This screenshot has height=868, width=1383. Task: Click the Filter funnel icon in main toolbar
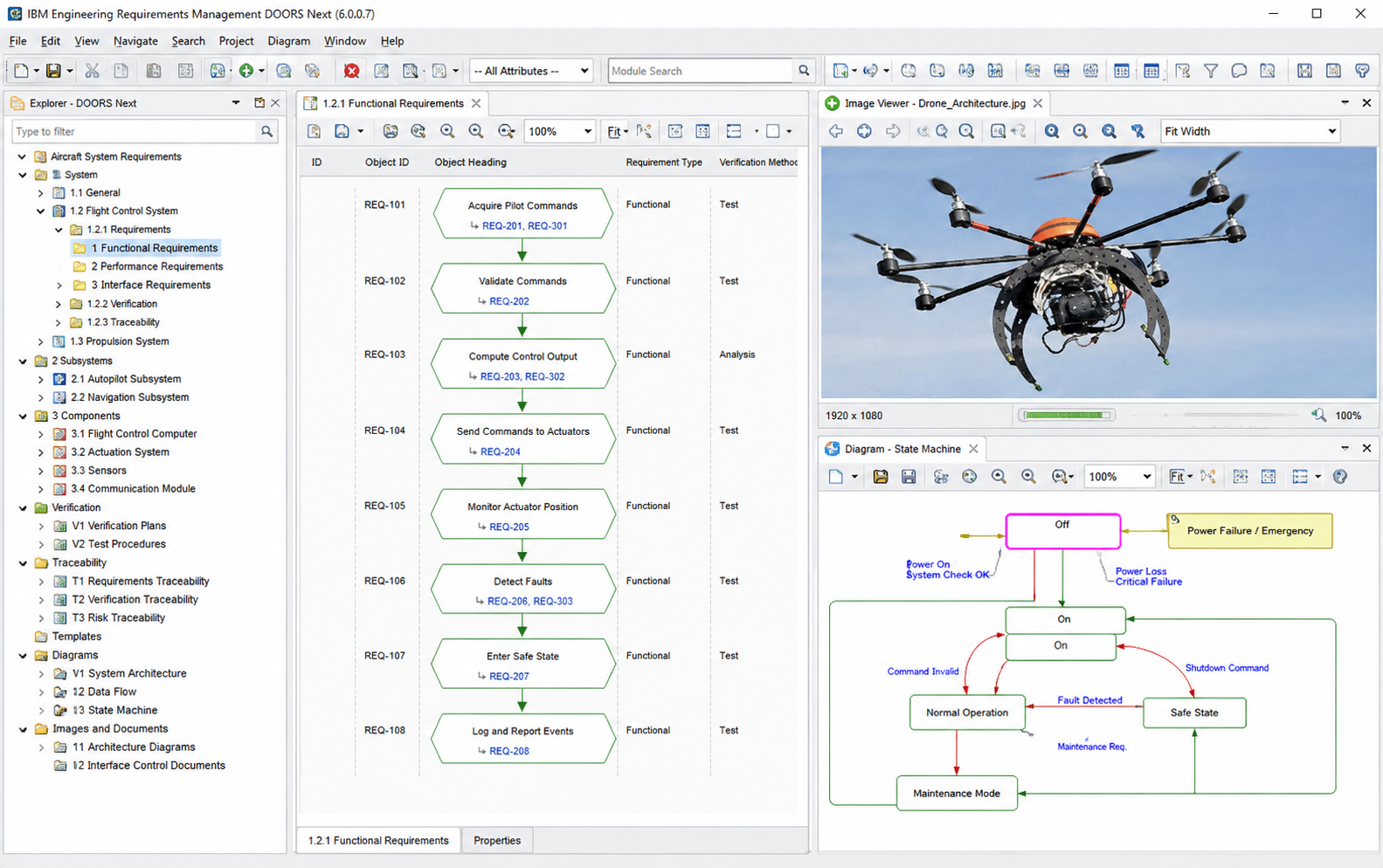(1211, 71)
